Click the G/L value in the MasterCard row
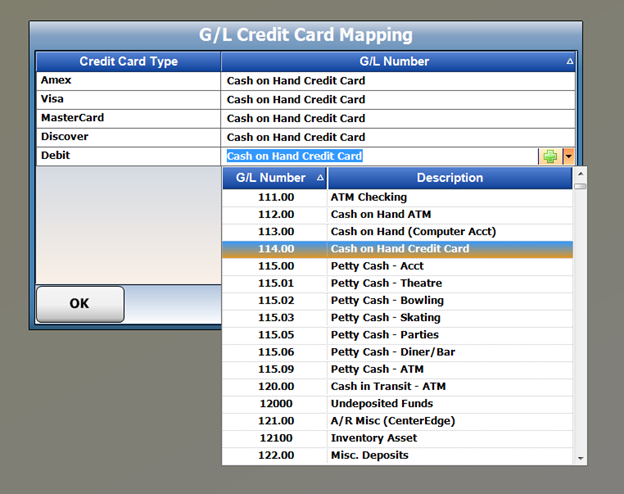624x494 pixels. click(398, 118)
